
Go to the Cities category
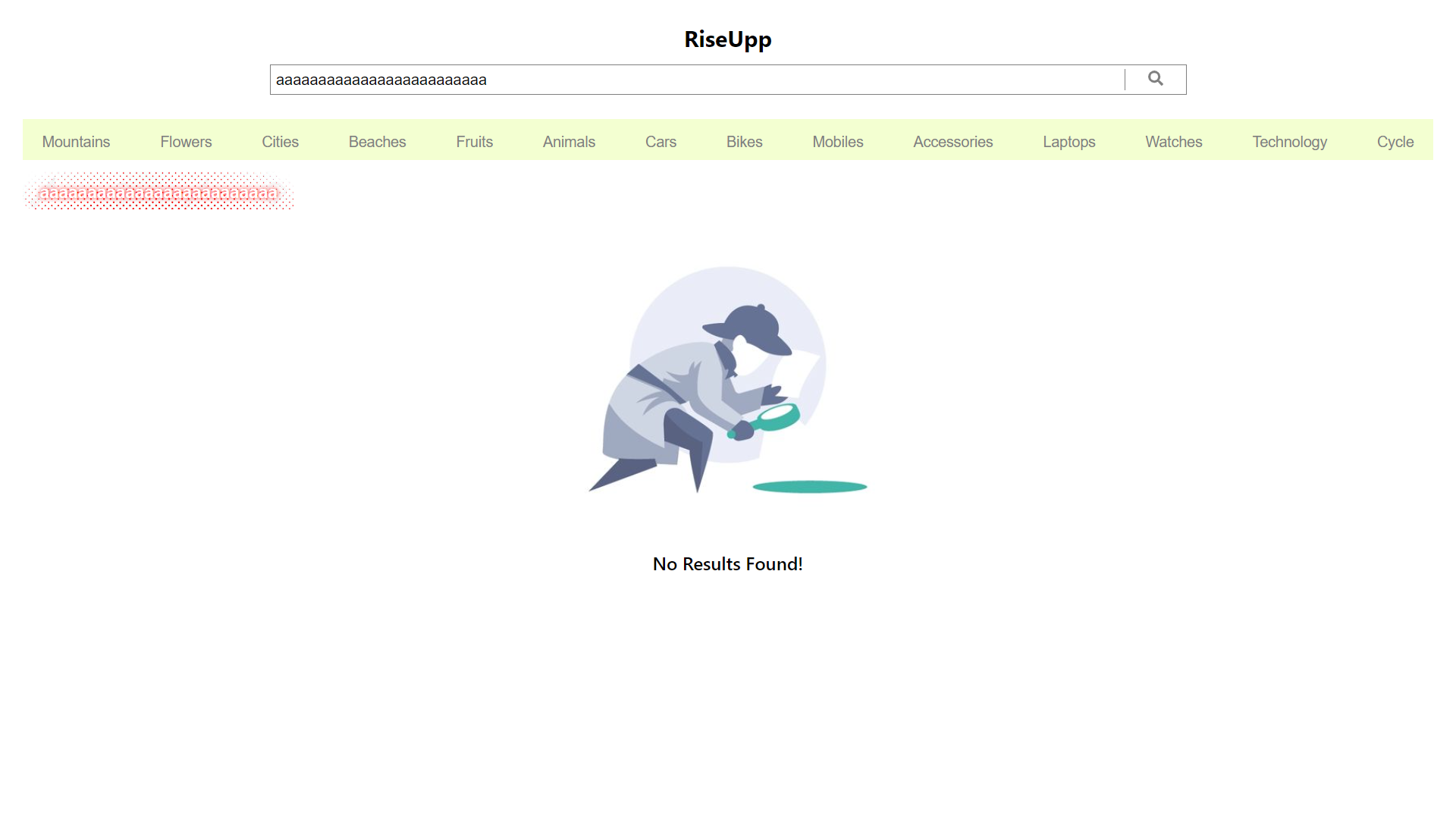point(280,142)
